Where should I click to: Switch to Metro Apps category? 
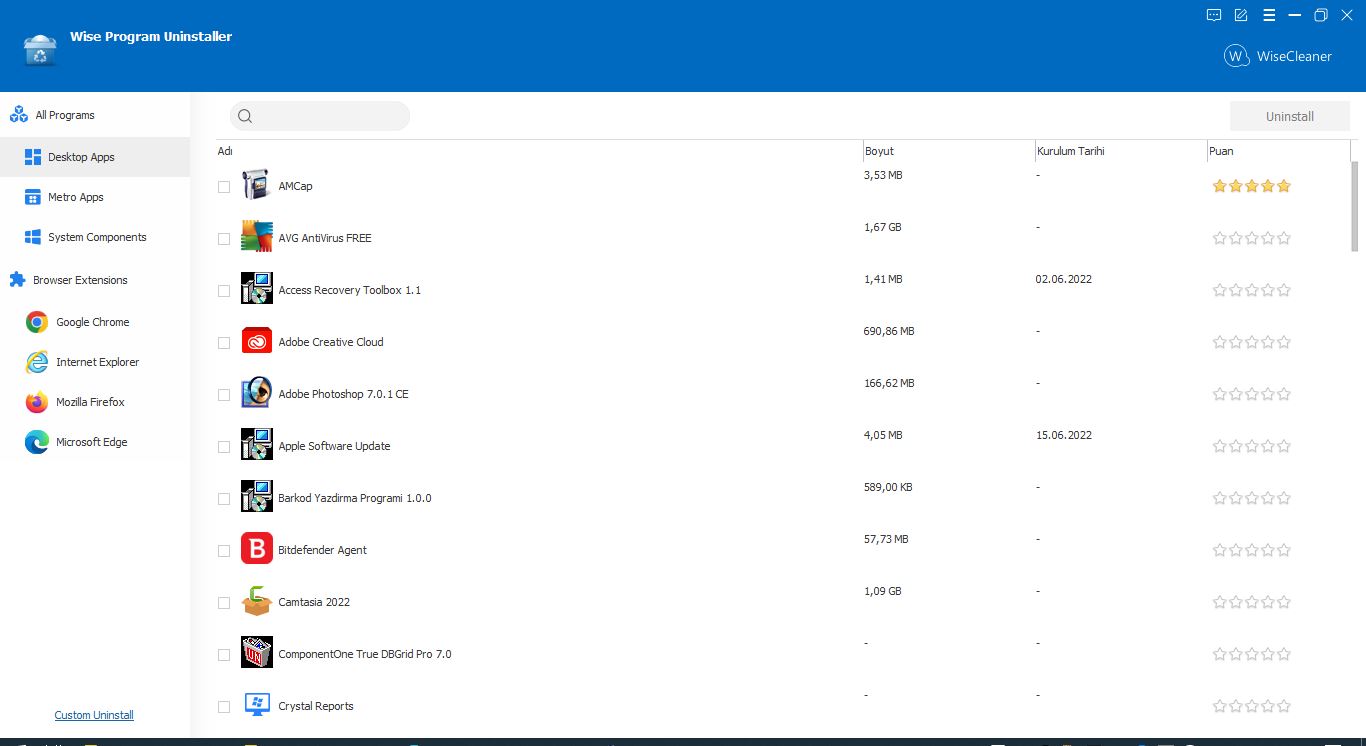tap(95, 197)
